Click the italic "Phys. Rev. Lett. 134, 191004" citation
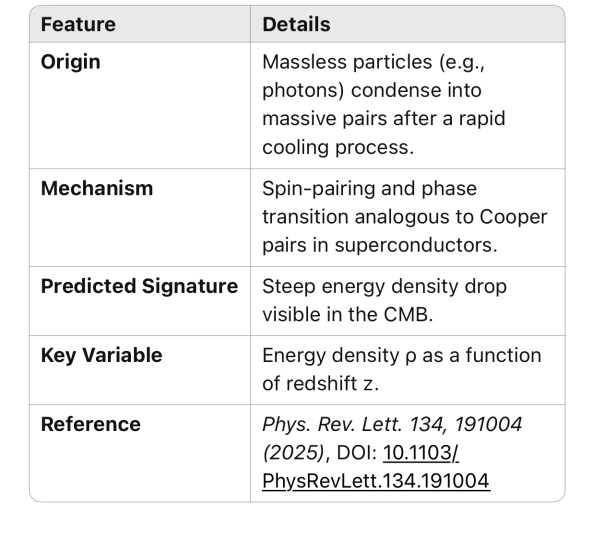The width and height of the screenshot is (616, 548). pos(392,424)
